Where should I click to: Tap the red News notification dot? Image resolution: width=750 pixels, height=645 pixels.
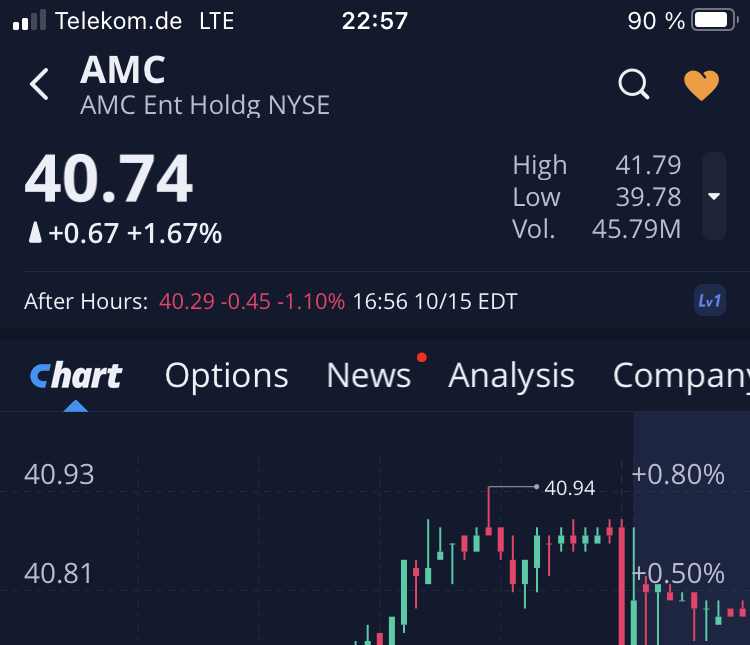422,357
